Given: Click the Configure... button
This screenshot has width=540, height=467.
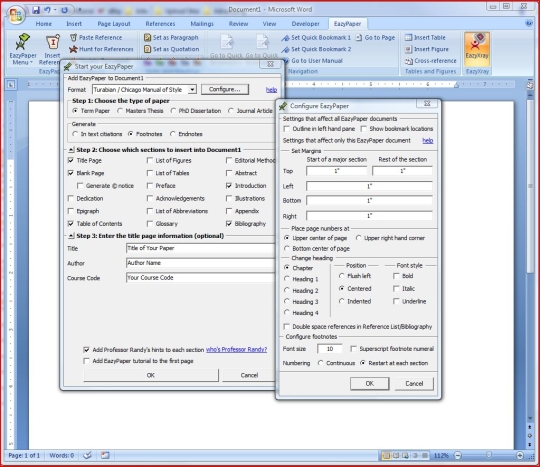Looking at the screenshot, I should [x=225, y=90].
